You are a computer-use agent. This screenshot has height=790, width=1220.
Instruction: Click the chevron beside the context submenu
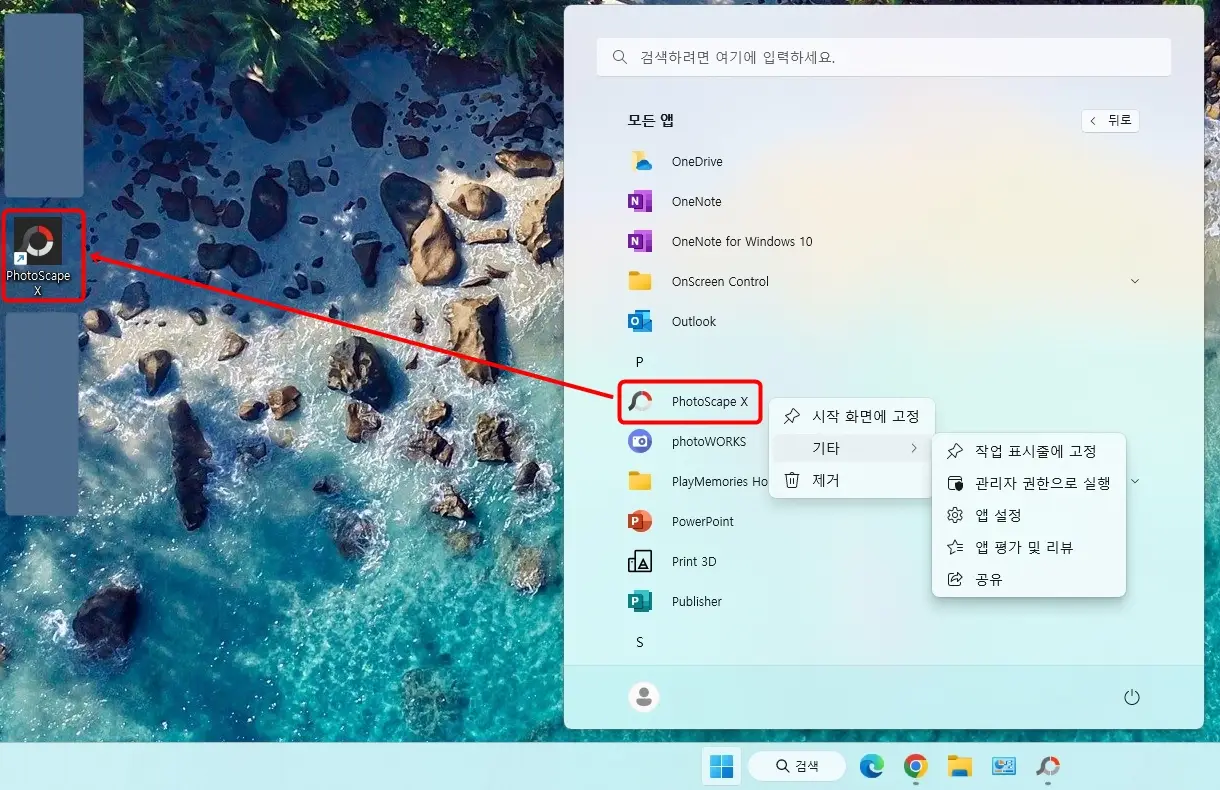pyautogui.click(x=914, y=448)
